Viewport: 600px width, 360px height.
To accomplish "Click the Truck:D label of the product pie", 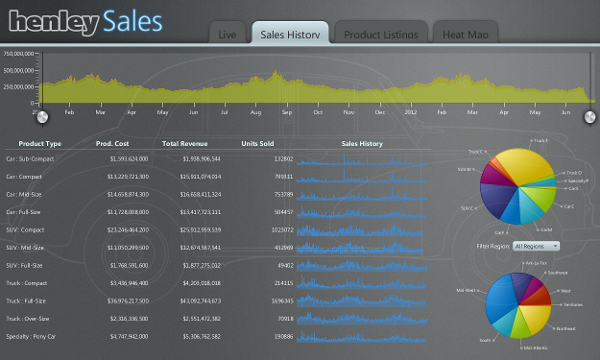I will 574,173.
